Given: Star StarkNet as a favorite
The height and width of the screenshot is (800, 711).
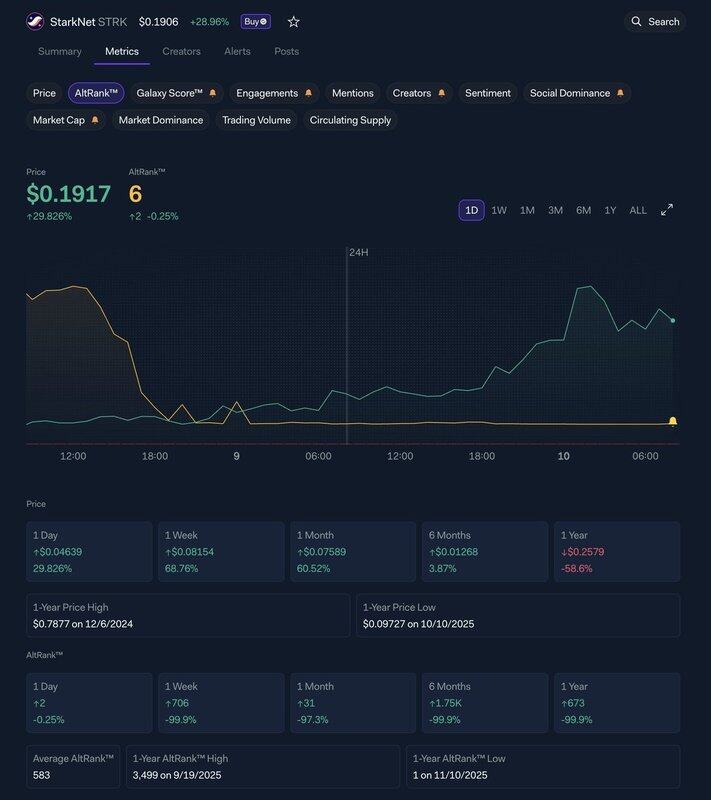Looking at the screenshot, I should click(293, 22).
